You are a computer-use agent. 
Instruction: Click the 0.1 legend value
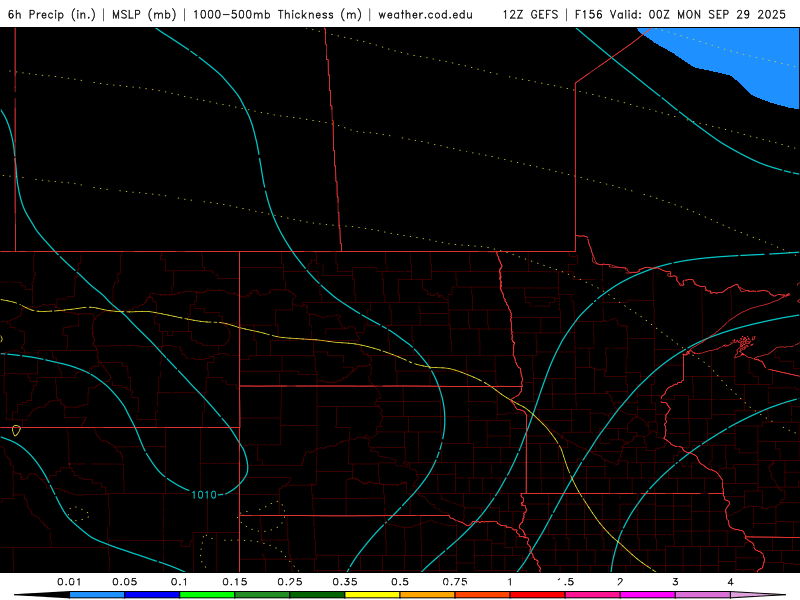[179, 582]
